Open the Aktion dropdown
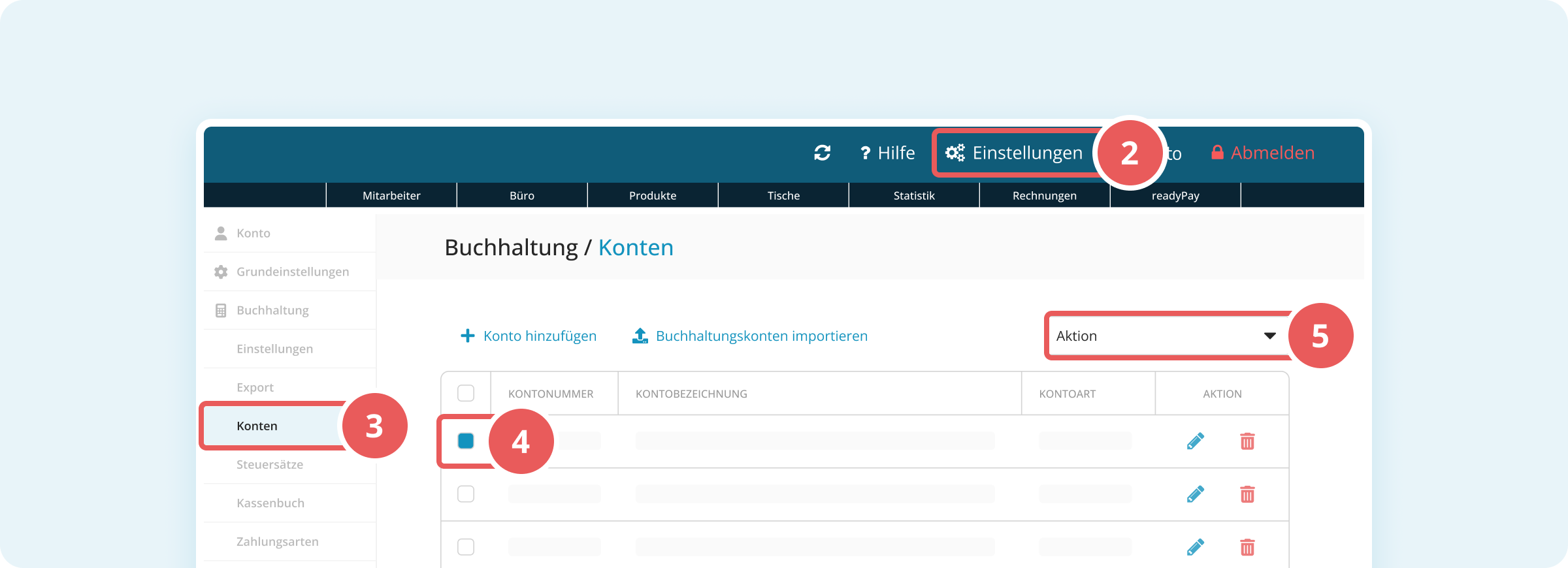This screenshot has width=1568, height=568. click(x=1168, y=336)
